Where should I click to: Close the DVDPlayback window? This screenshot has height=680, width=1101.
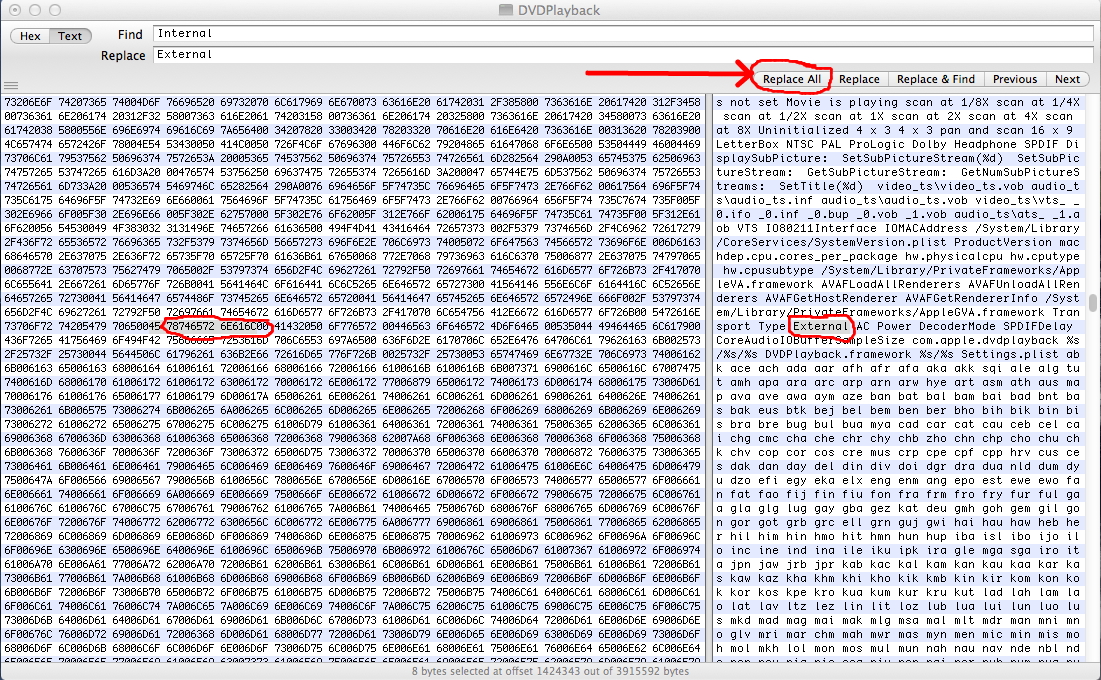pyautogui.click(x=15, y=10)
